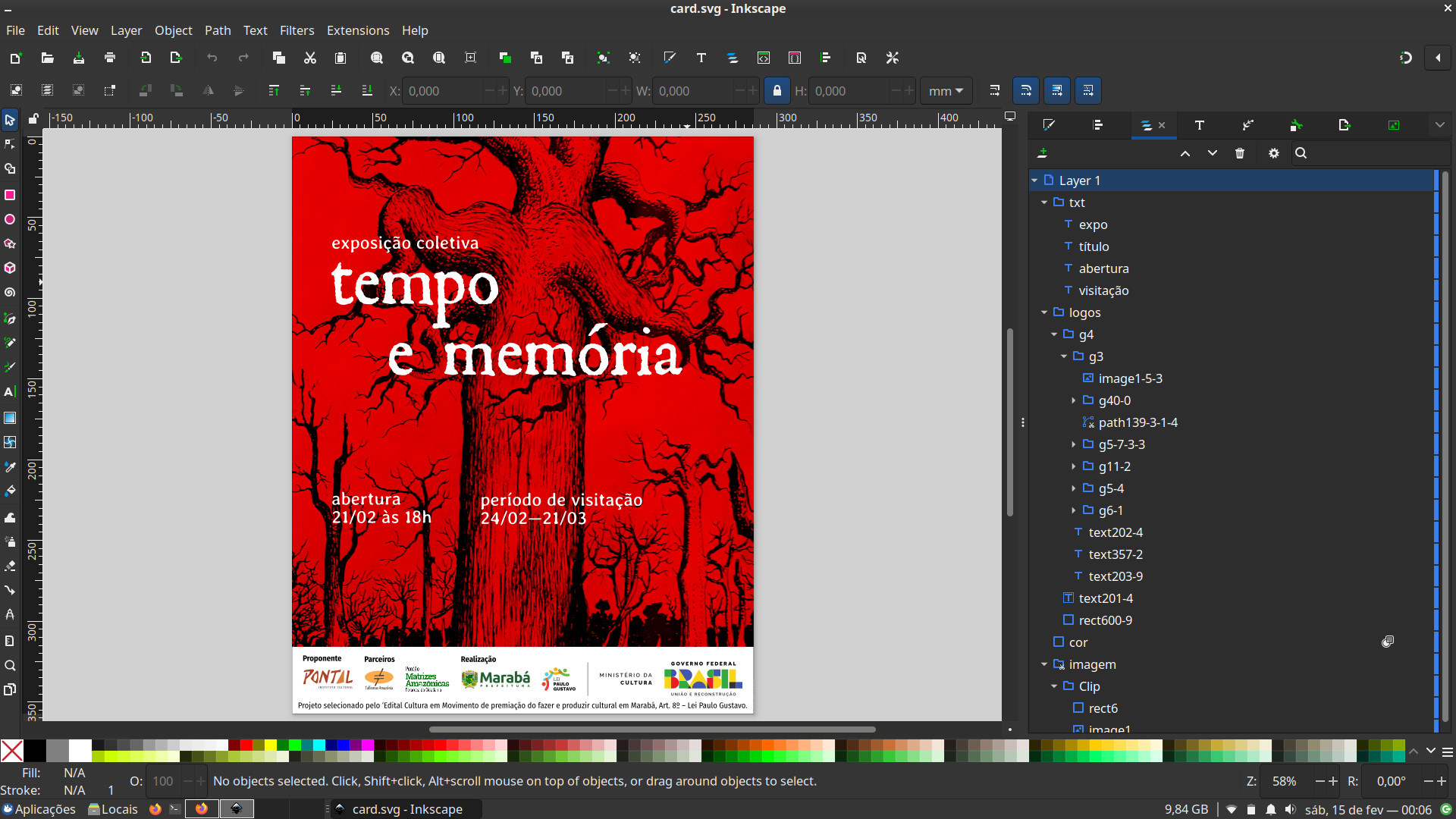
Task: Open the File menu
Action: coord(15,30)
